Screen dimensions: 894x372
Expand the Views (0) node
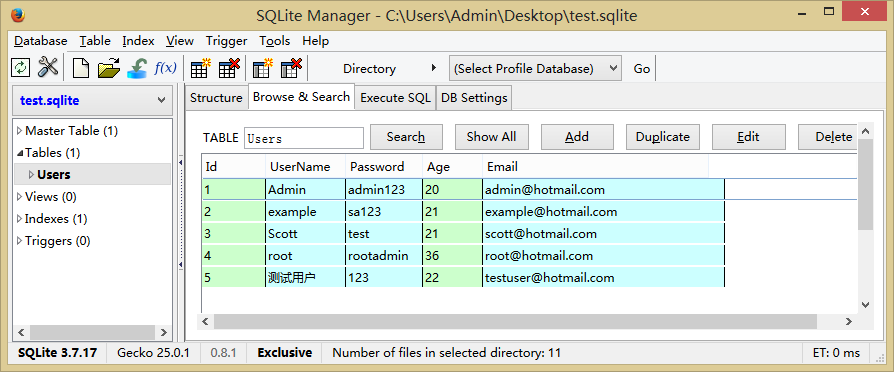point(19,197)
